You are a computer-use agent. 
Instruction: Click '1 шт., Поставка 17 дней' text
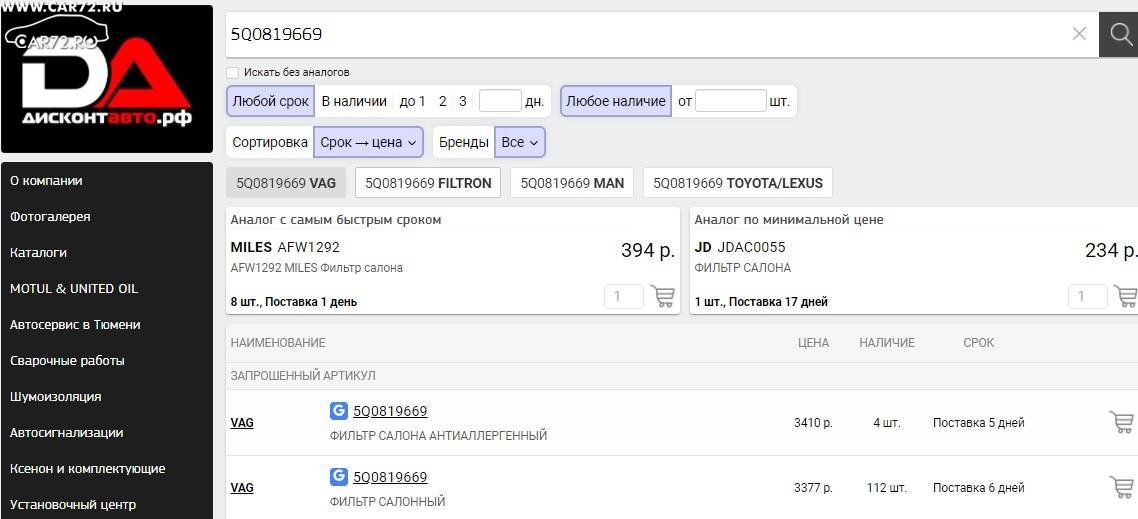click(761, 301)
